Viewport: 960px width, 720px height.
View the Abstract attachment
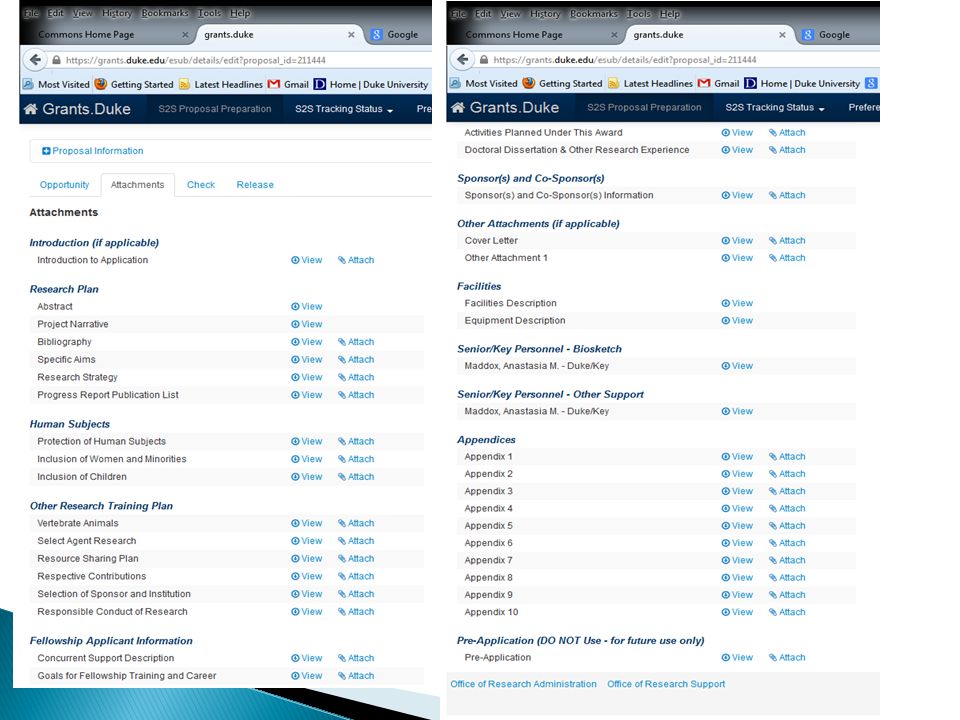(x=307, y=306)
